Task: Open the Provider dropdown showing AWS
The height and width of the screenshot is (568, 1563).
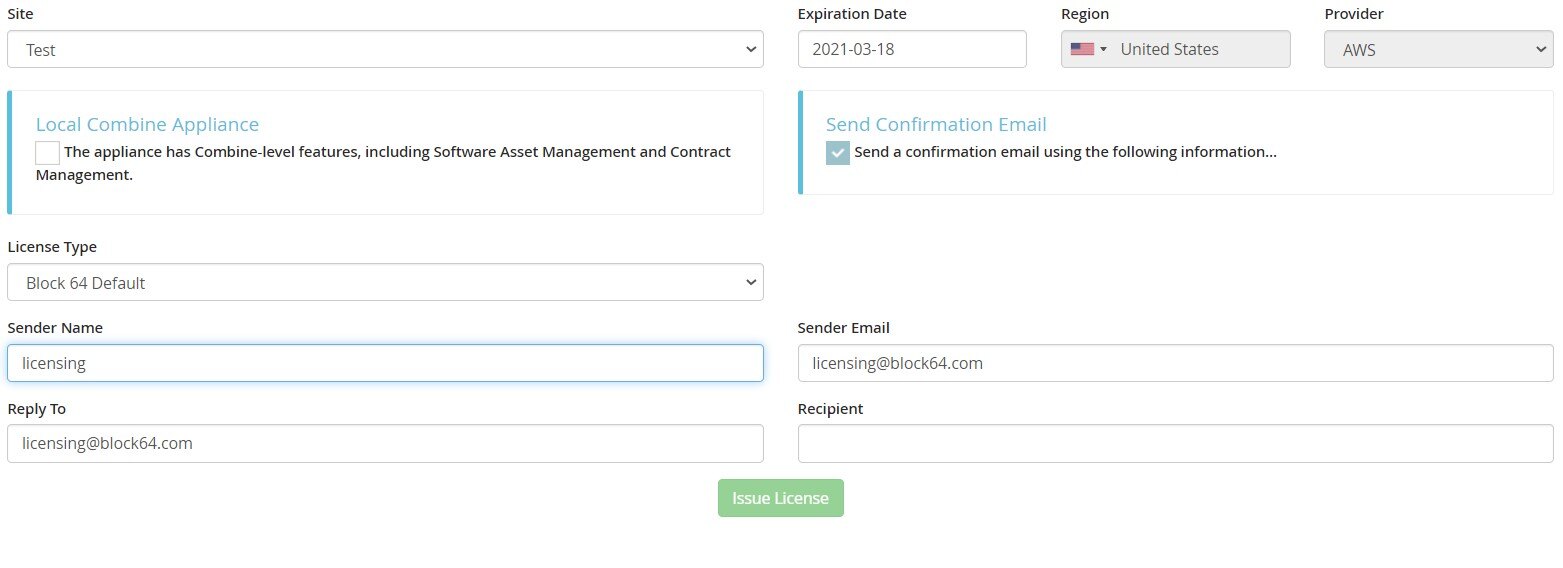Action: [1438, 49]
